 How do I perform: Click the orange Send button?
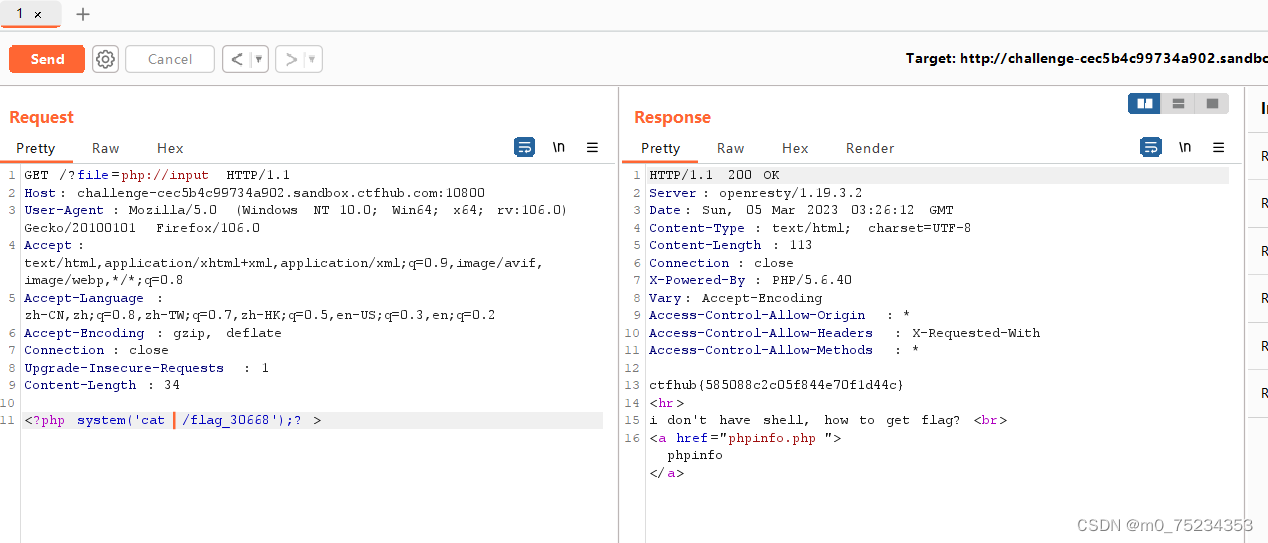47,59
